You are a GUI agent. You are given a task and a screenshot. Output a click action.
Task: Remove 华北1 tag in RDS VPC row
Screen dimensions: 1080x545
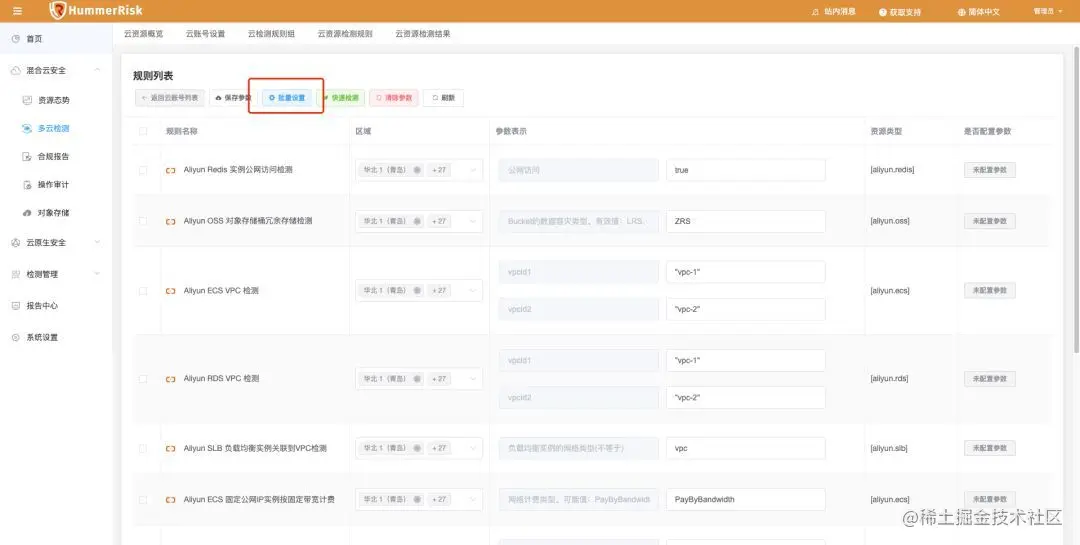417,379
